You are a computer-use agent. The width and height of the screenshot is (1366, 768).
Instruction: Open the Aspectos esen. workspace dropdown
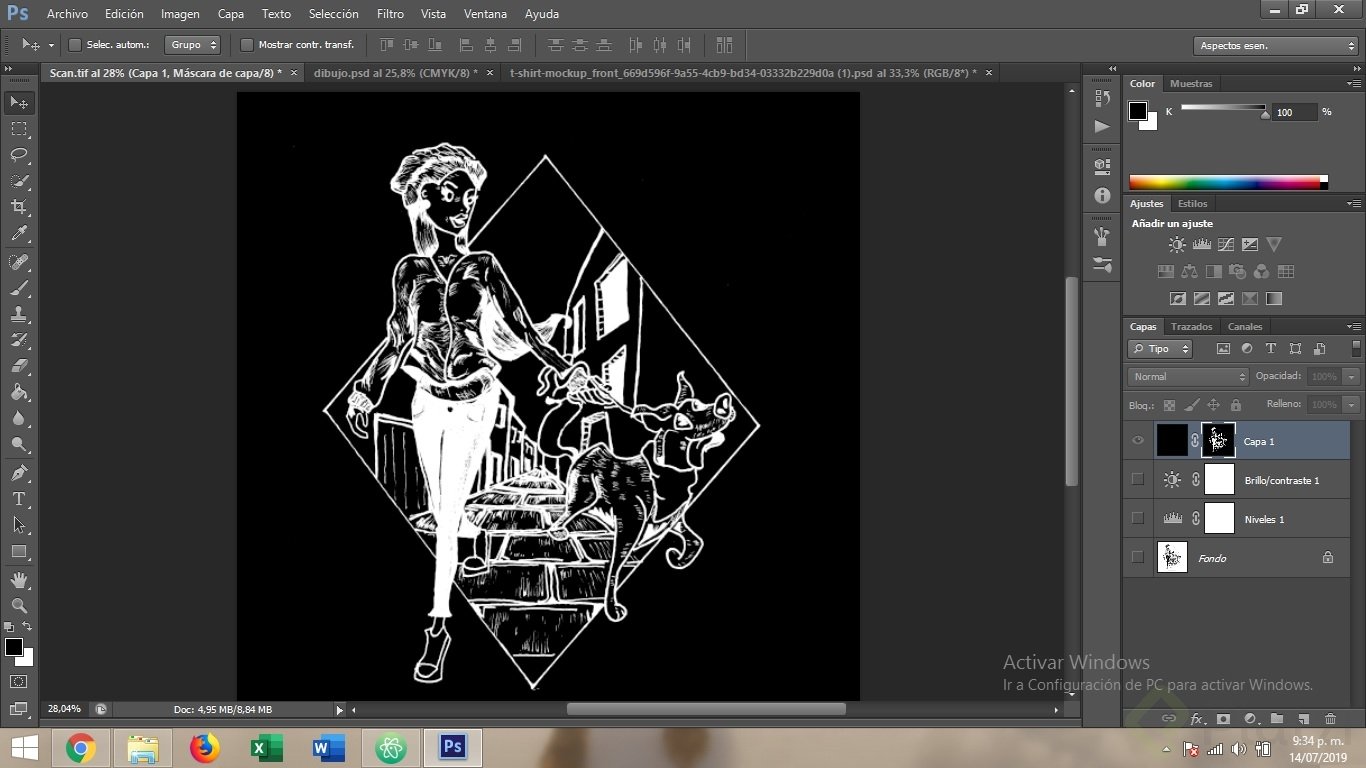click(x=1275, y=46)
